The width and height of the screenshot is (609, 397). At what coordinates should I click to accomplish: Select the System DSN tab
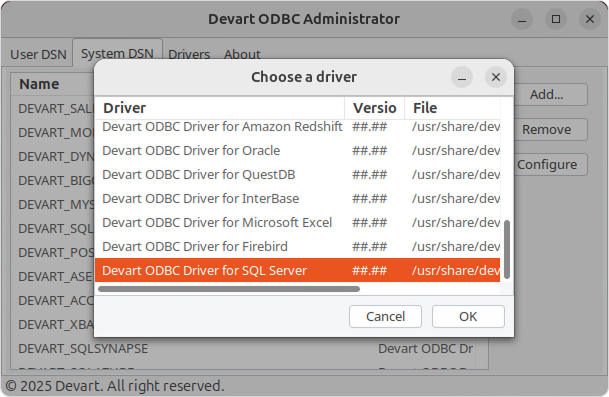[117, 53]
